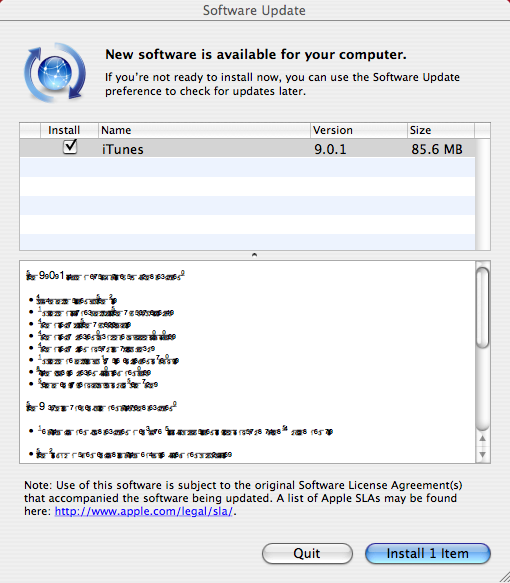Click the Software Update globe icon

tap(55, 73)
